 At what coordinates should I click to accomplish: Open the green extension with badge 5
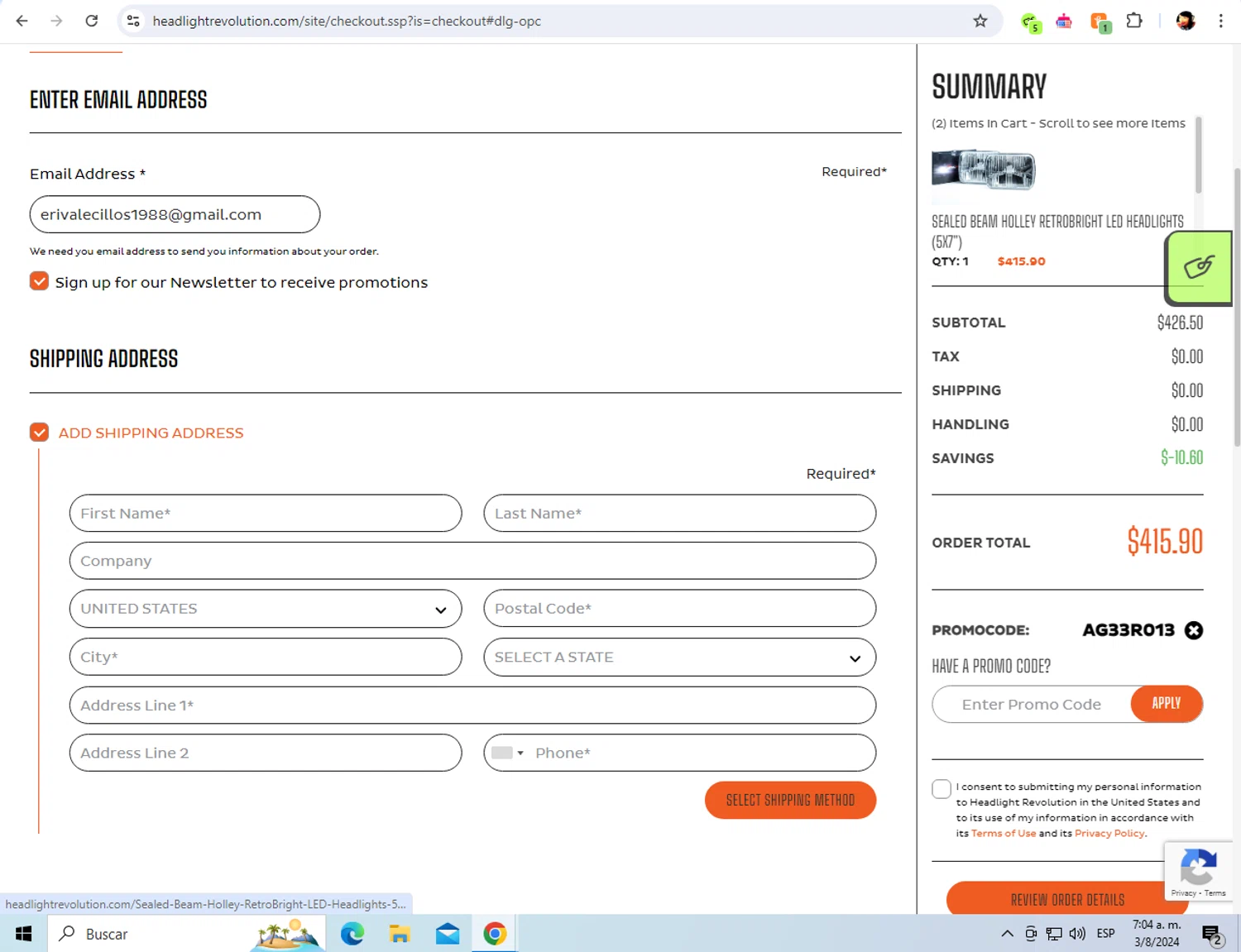click(1030, 22)
